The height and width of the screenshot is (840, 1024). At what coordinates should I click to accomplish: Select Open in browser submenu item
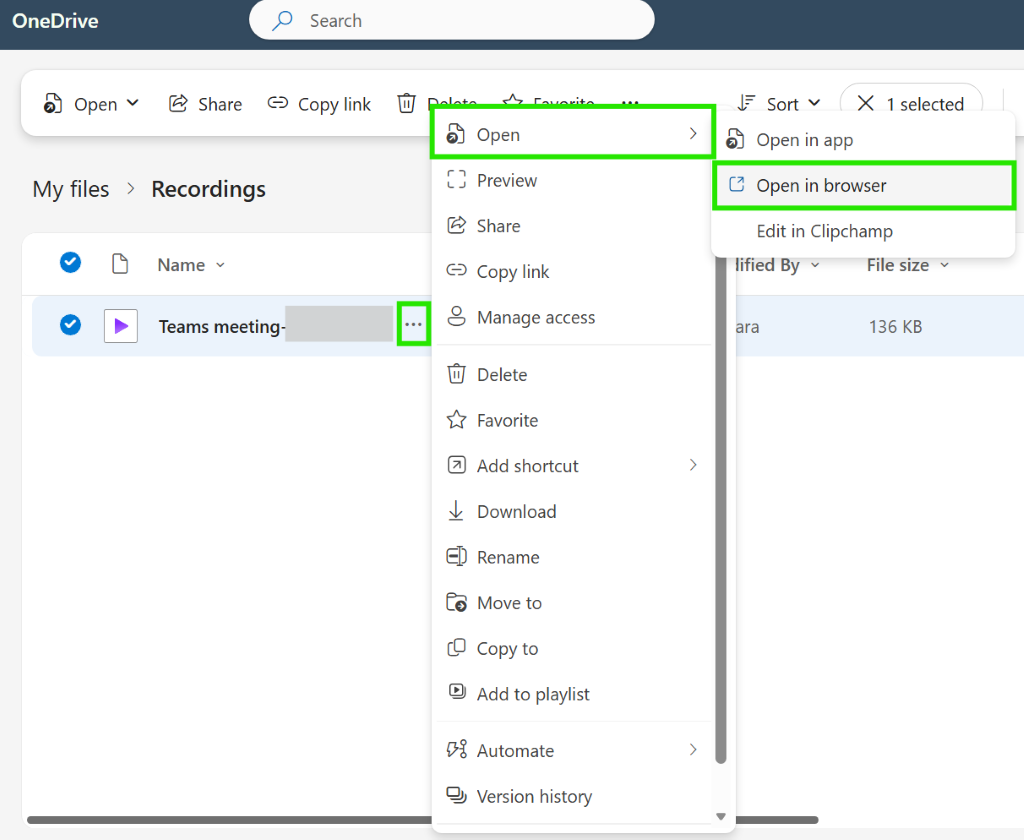coord(863,186)
